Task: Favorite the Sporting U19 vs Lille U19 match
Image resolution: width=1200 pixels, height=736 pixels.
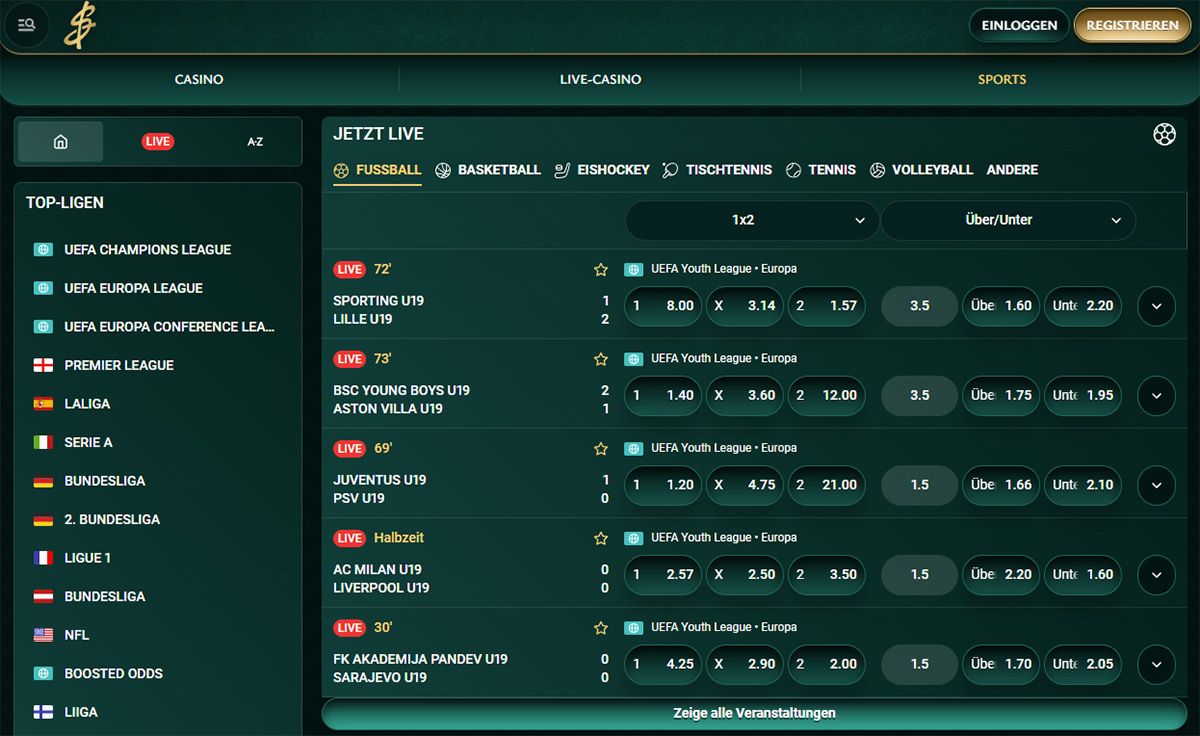Action: pyautogui.click(x=601, y=270)
